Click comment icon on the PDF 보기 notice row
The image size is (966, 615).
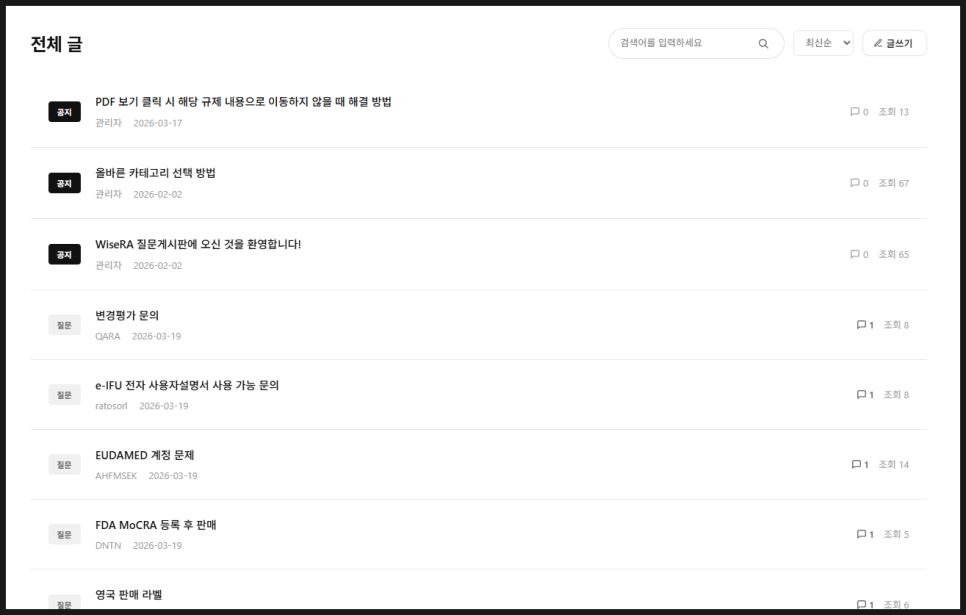(x=855, y=112)
